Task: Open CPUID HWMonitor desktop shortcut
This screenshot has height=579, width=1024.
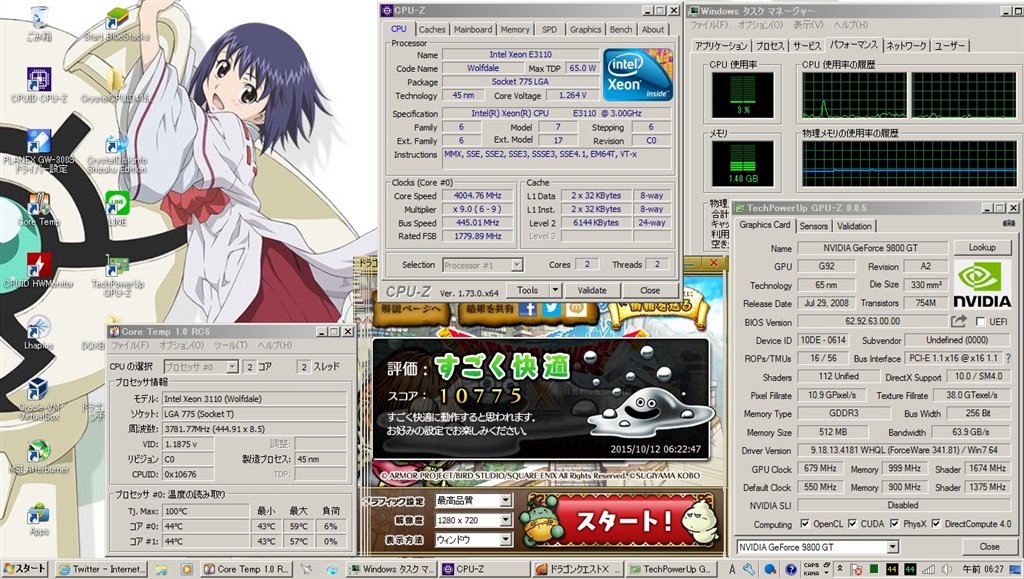Action: 39,270
